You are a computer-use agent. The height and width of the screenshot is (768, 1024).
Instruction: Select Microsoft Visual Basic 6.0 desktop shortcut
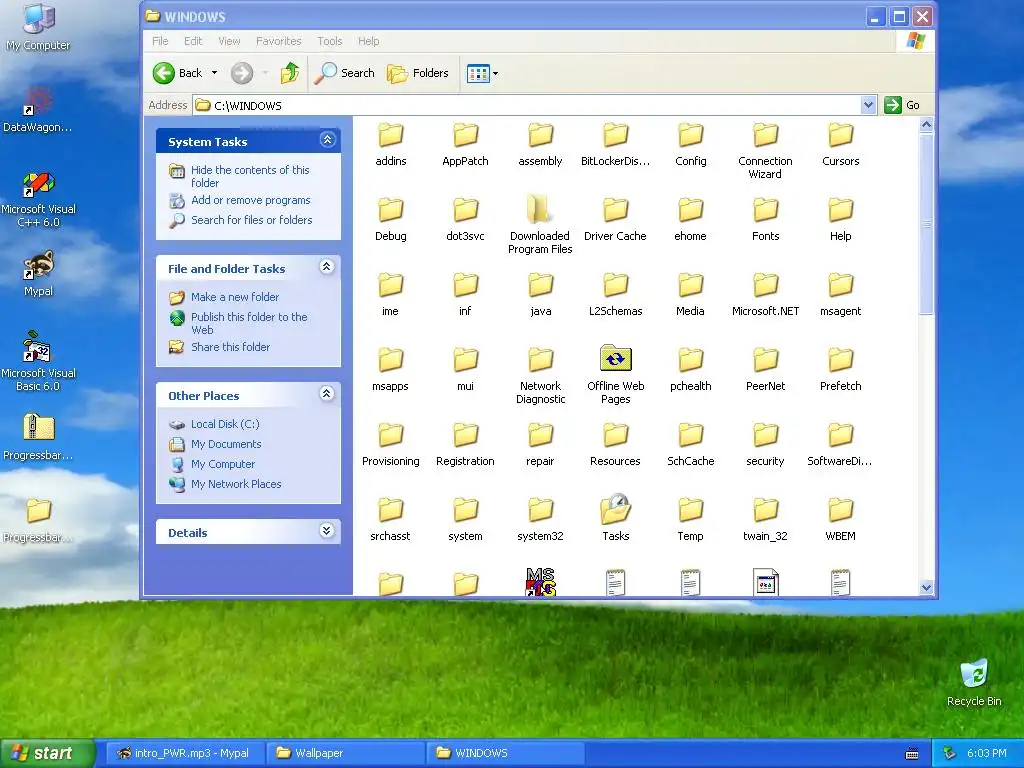click(x=38, y=362)
